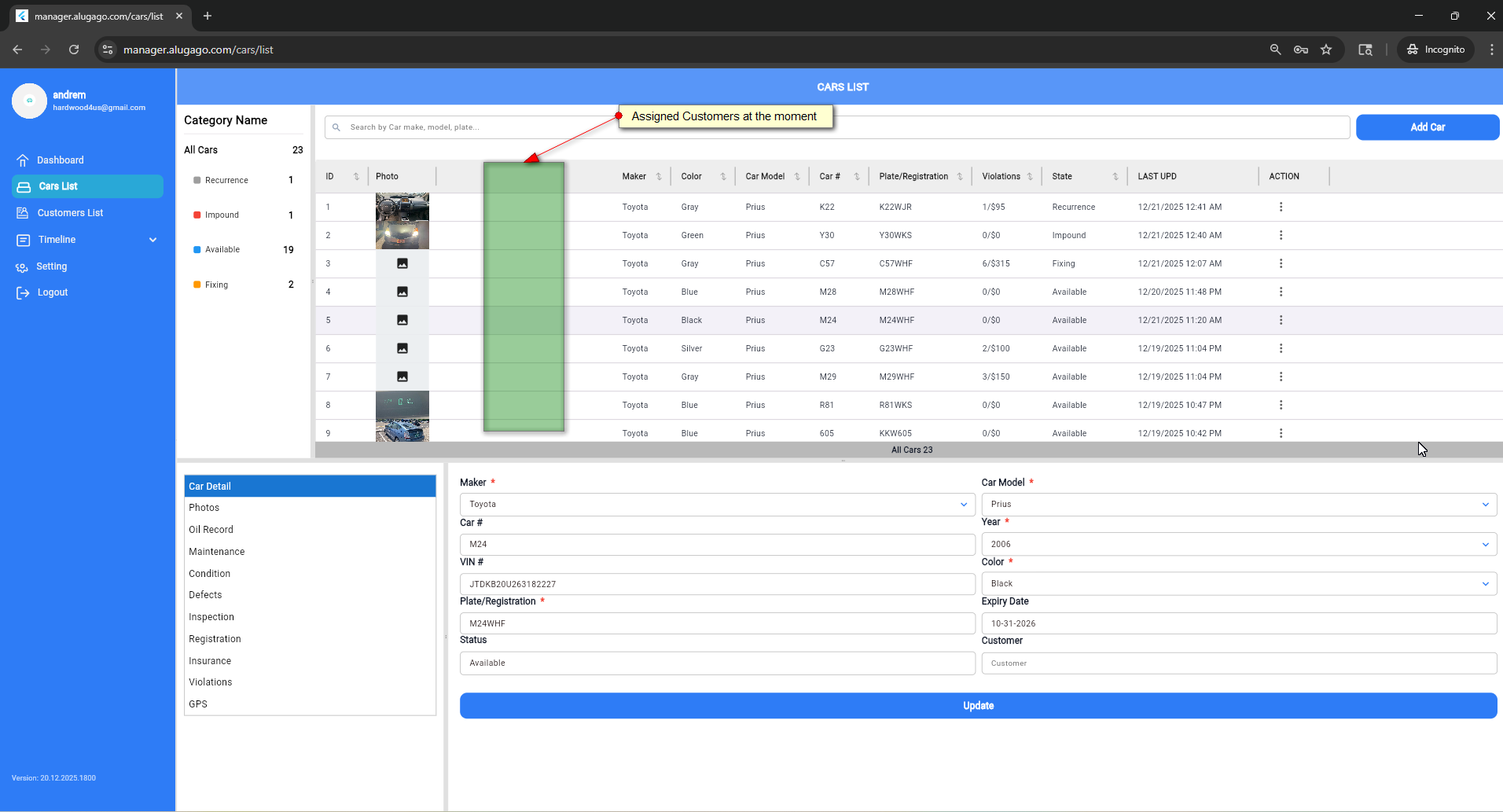Click the Logout icon in sidebar
1503x812 pixels.
pos(23,293)
